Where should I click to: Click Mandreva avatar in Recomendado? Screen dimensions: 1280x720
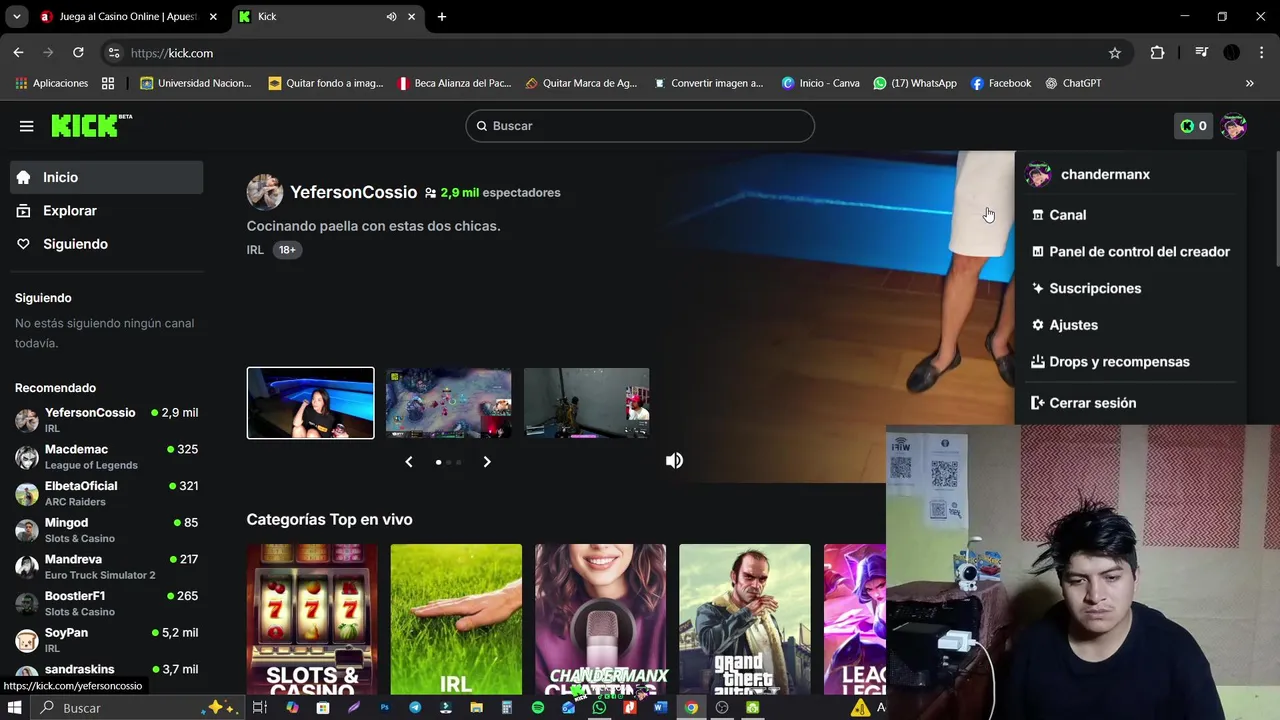(27, 567)
